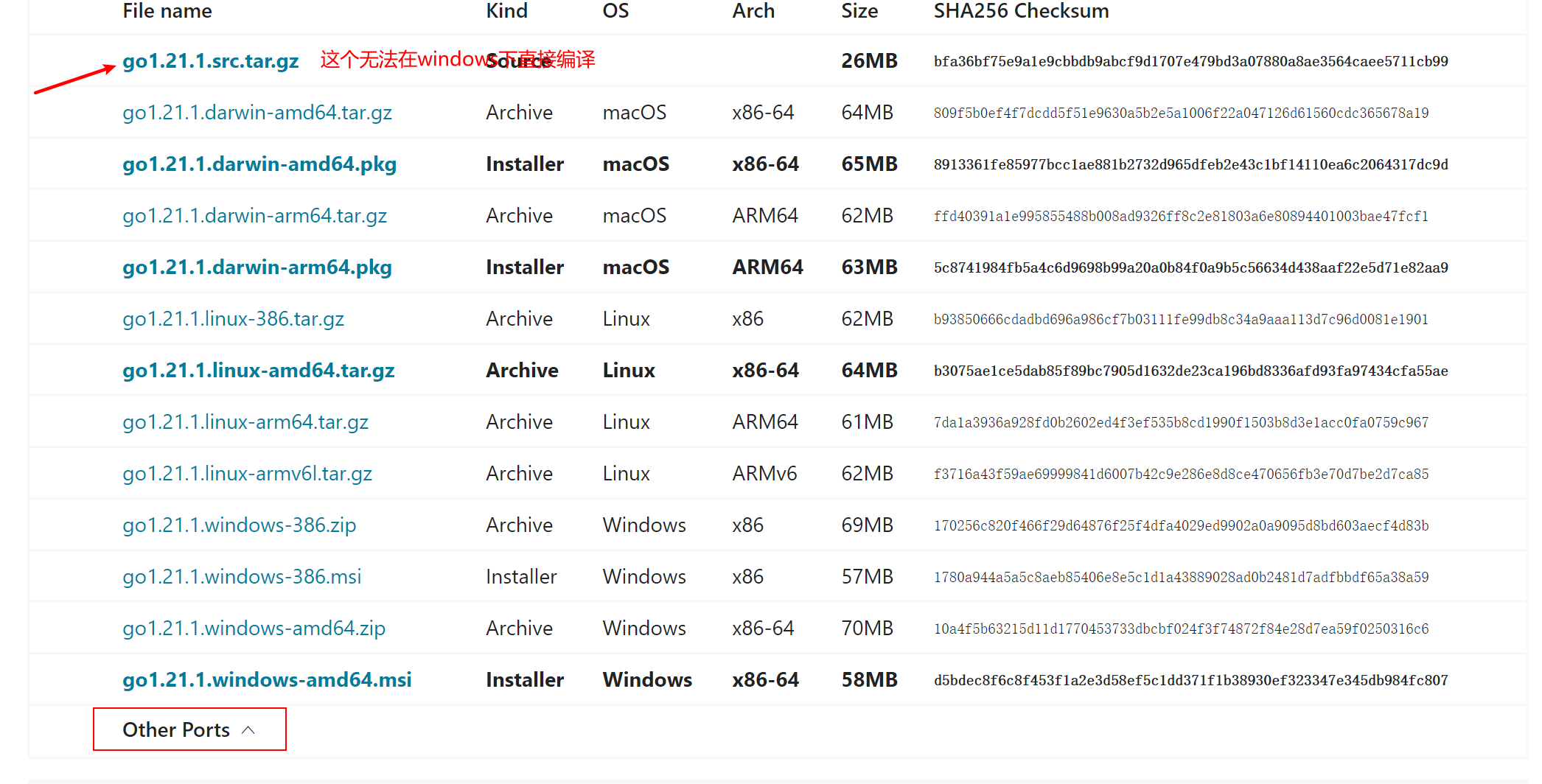Click 65MB size in darwin-amd64.pkg row
Image resolution: width=1542 pixels, height=784 pixels.
869,164
